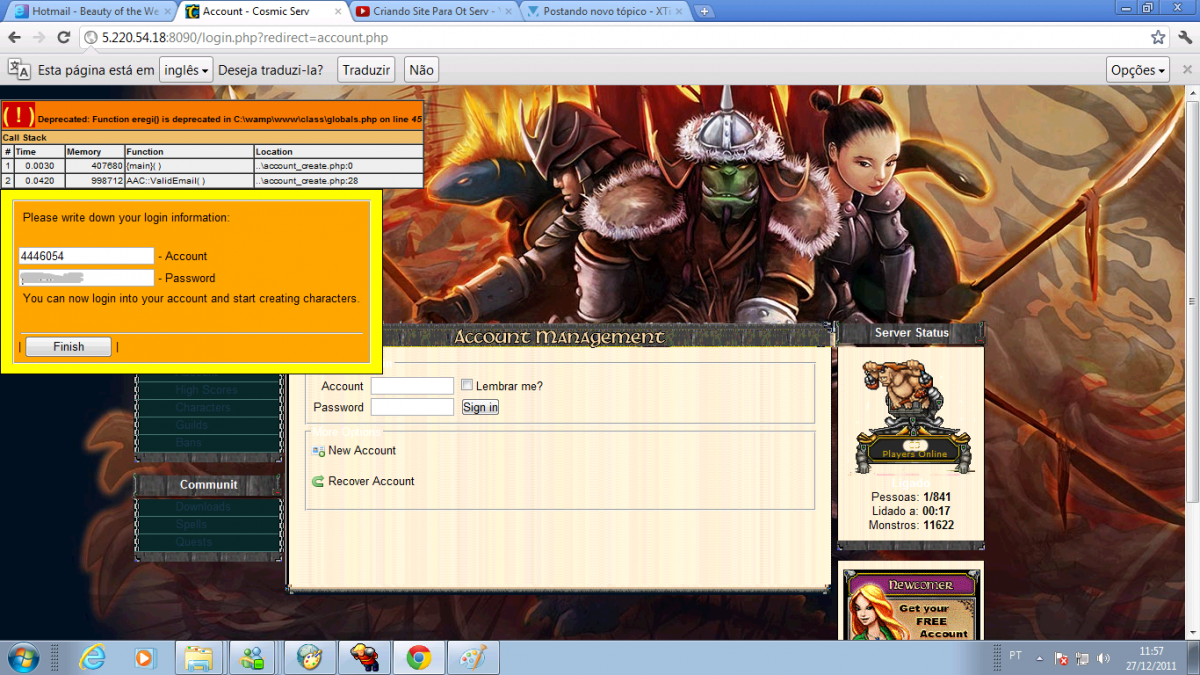Click the Não button
Viewport: 1200px width, 675px height.
point(422,70)
